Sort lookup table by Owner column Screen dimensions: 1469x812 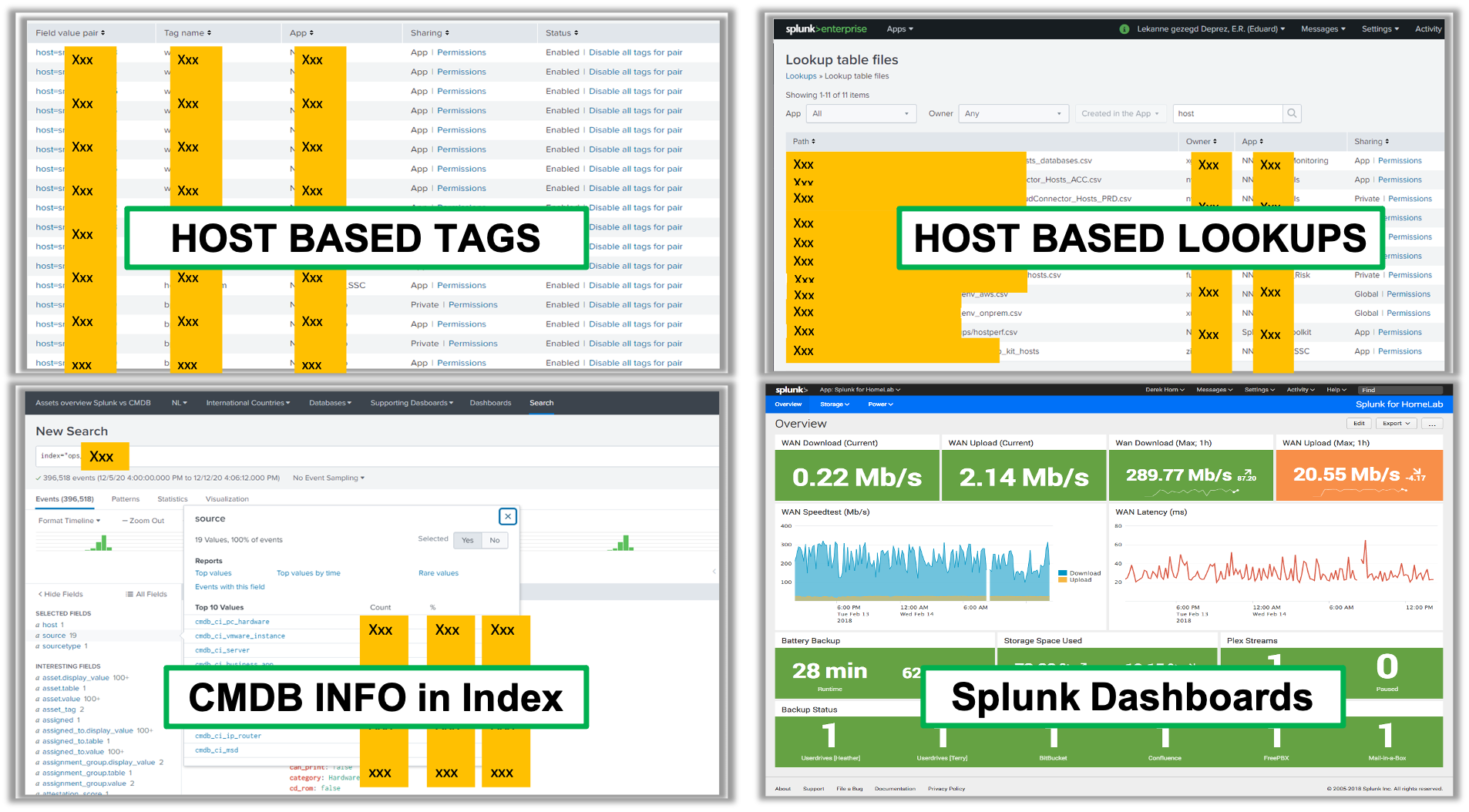point(1202,142)
